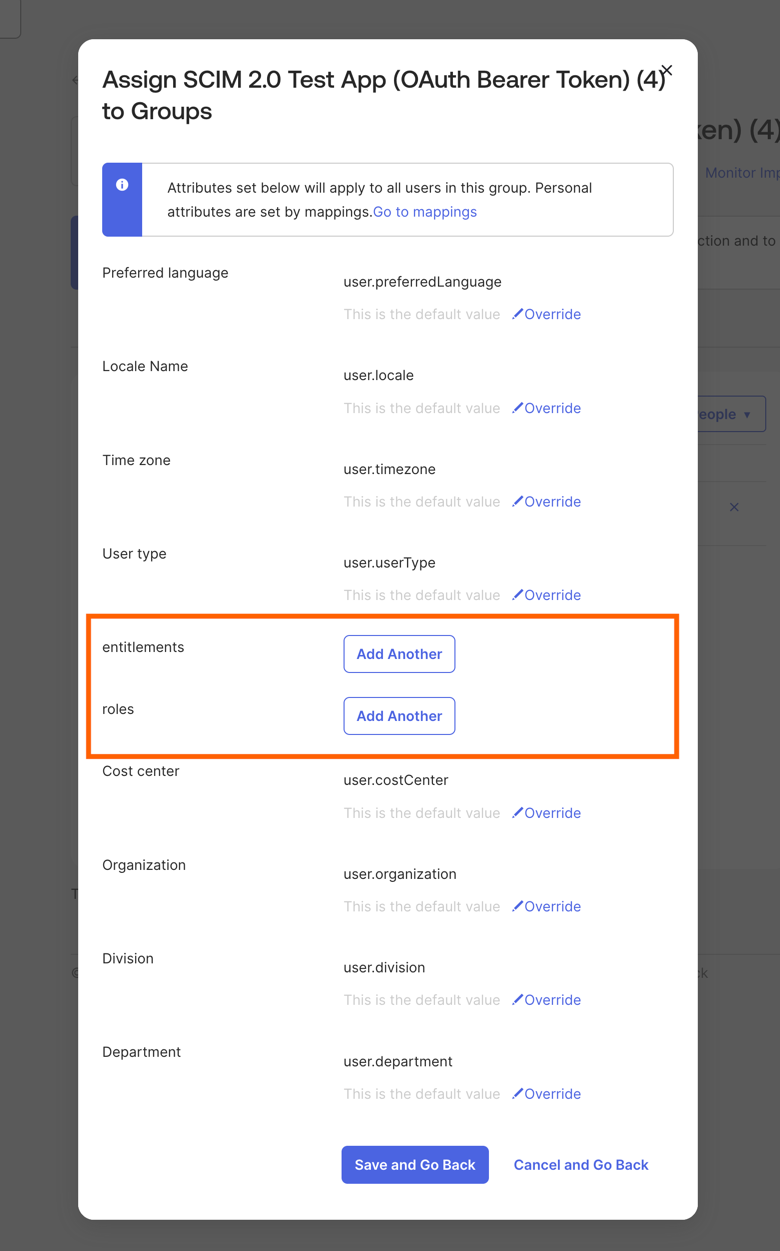780x1251 pixels.
Task: Override the Division default value
Action: [x=546, y=1000]
